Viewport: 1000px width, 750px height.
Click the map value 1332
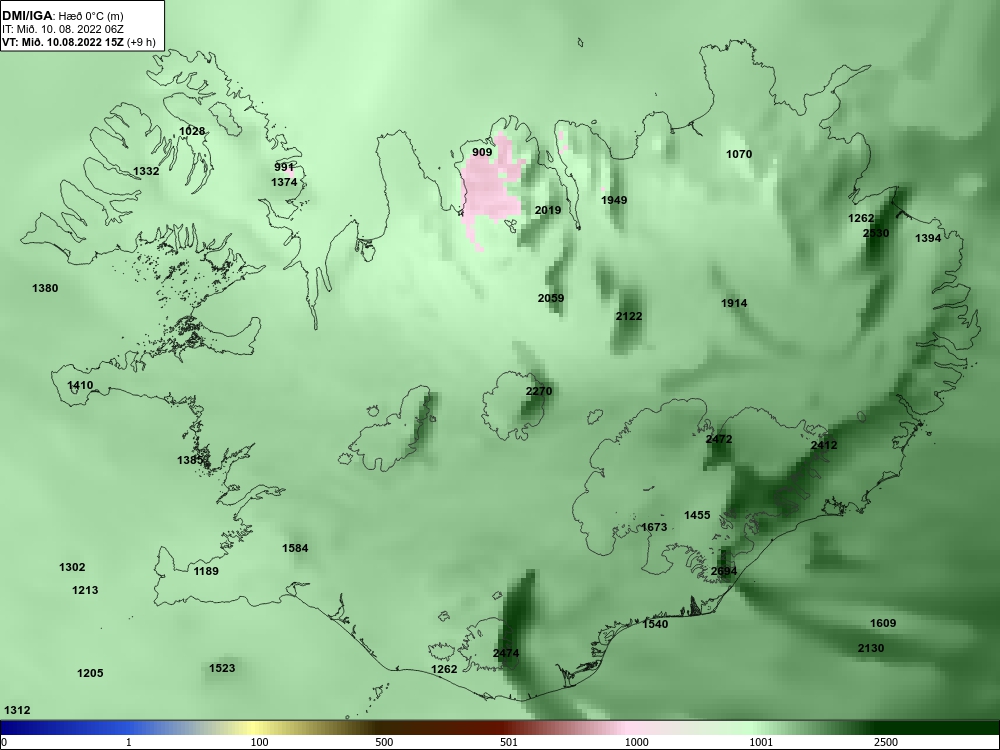tap(146, 171)
